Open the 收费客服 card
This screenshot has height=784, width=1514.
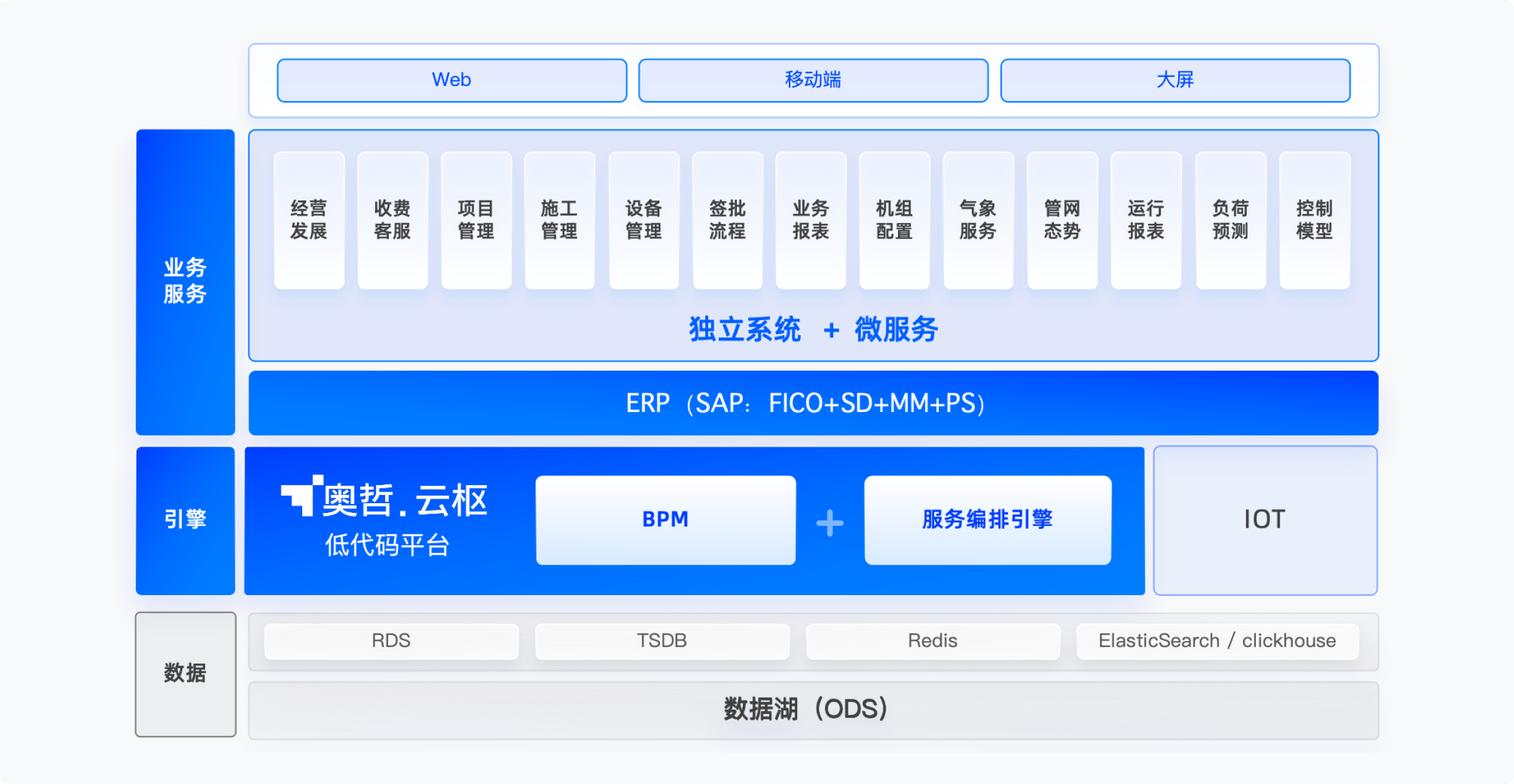click(392, 220)
